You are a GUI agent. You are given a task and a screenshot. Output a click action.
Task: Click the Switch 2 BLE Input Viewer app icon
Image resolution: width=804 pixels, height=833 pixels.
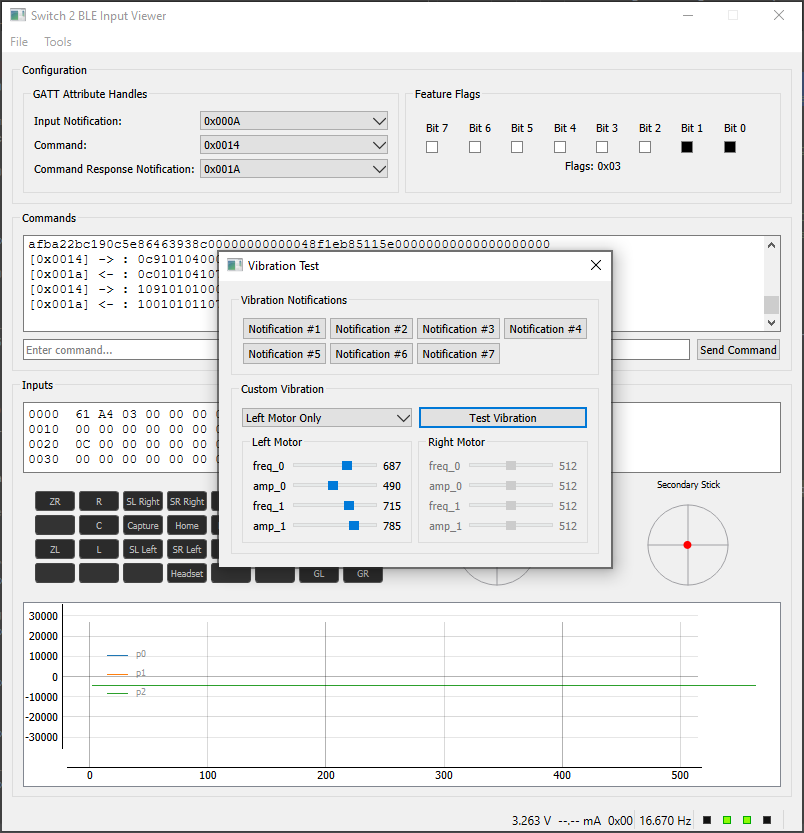18,15
